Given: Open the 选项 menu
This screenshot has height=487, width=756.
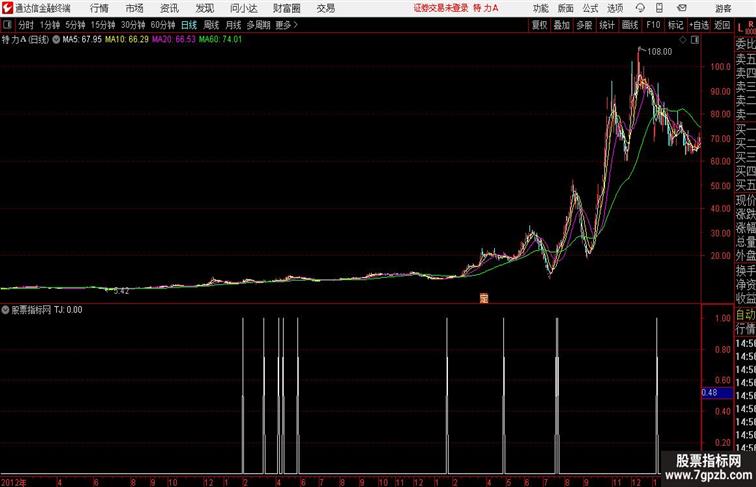Looking at the screenshot, I should coord(615,8).
